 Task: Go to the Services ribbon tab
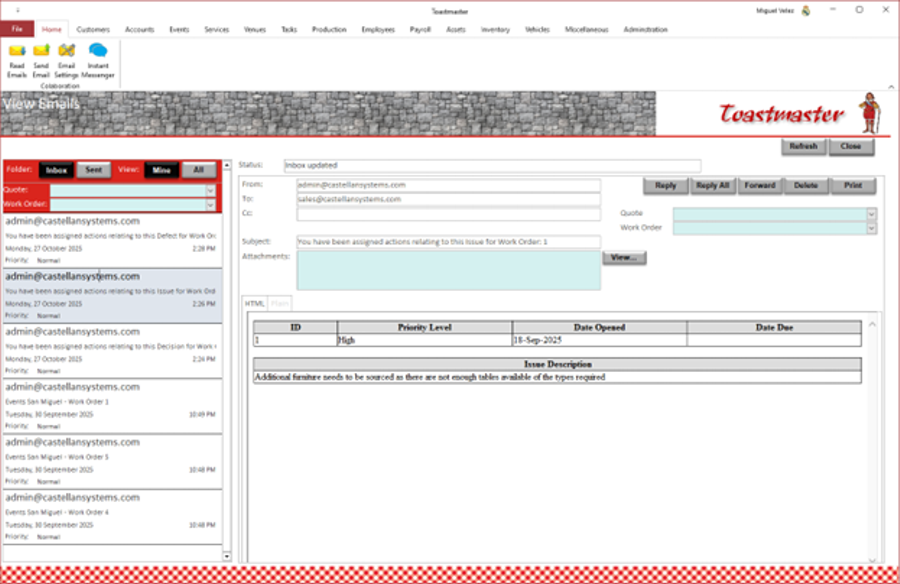tap(216, 29)
